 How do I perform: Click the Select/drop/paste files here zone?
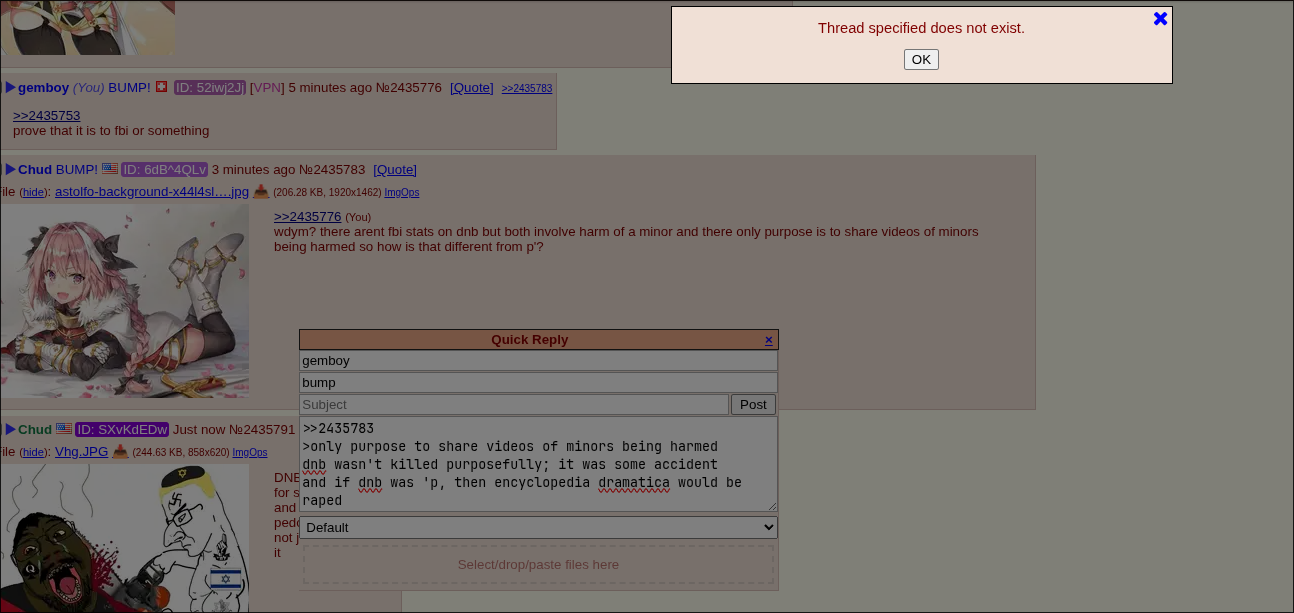[x=538, y=564]
